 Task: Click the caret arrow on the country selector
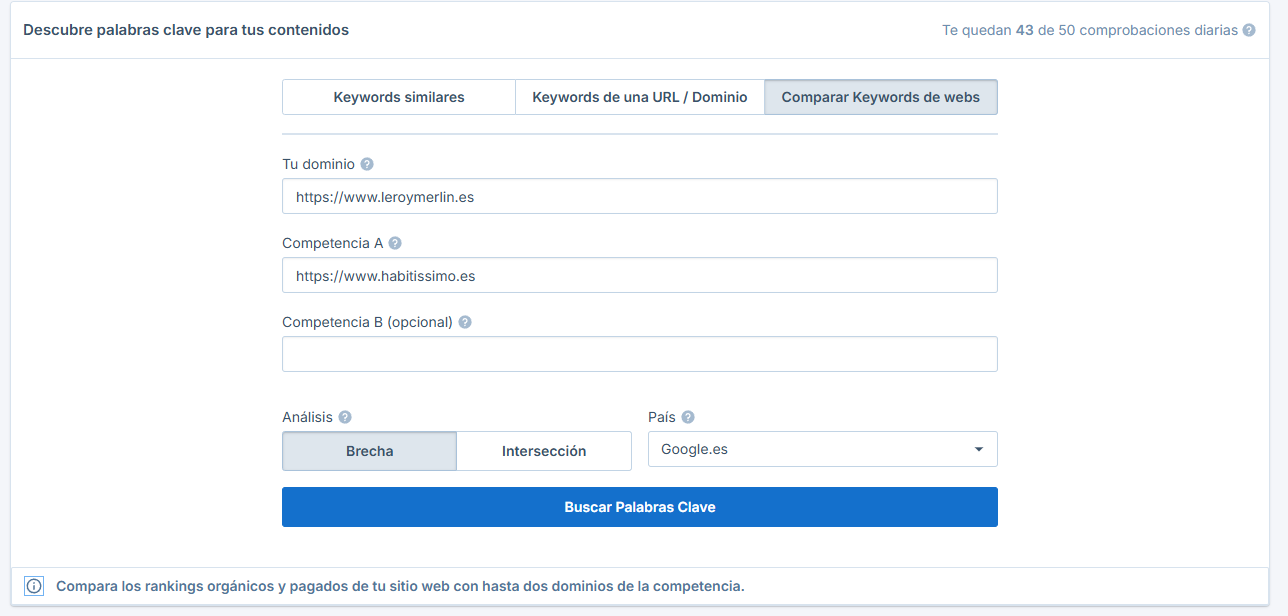coord(978,449)
